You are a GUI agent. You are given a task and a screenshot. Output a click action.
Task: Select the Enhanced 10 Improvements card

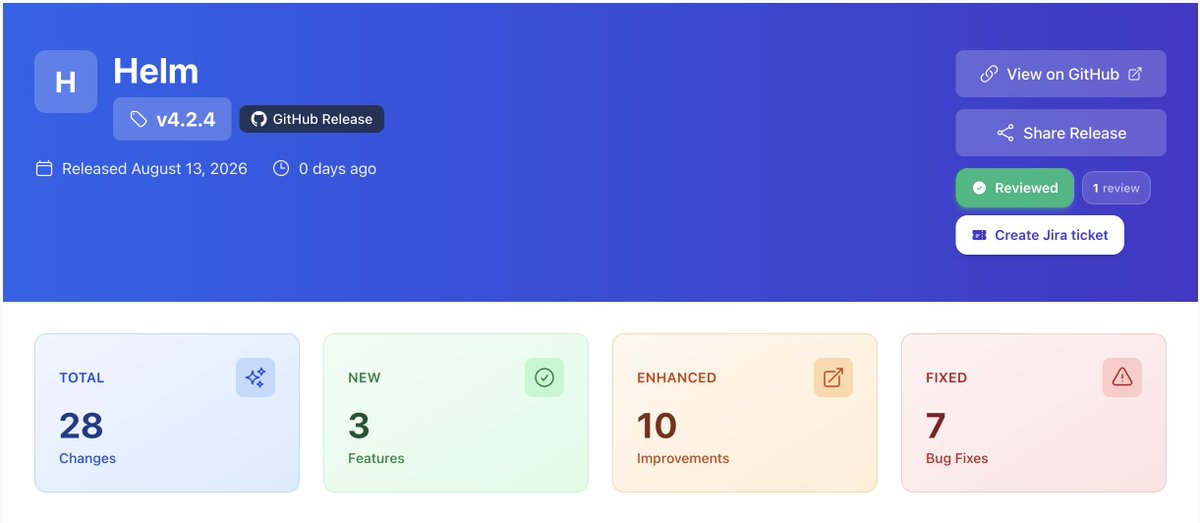click(x=745, y=413)
